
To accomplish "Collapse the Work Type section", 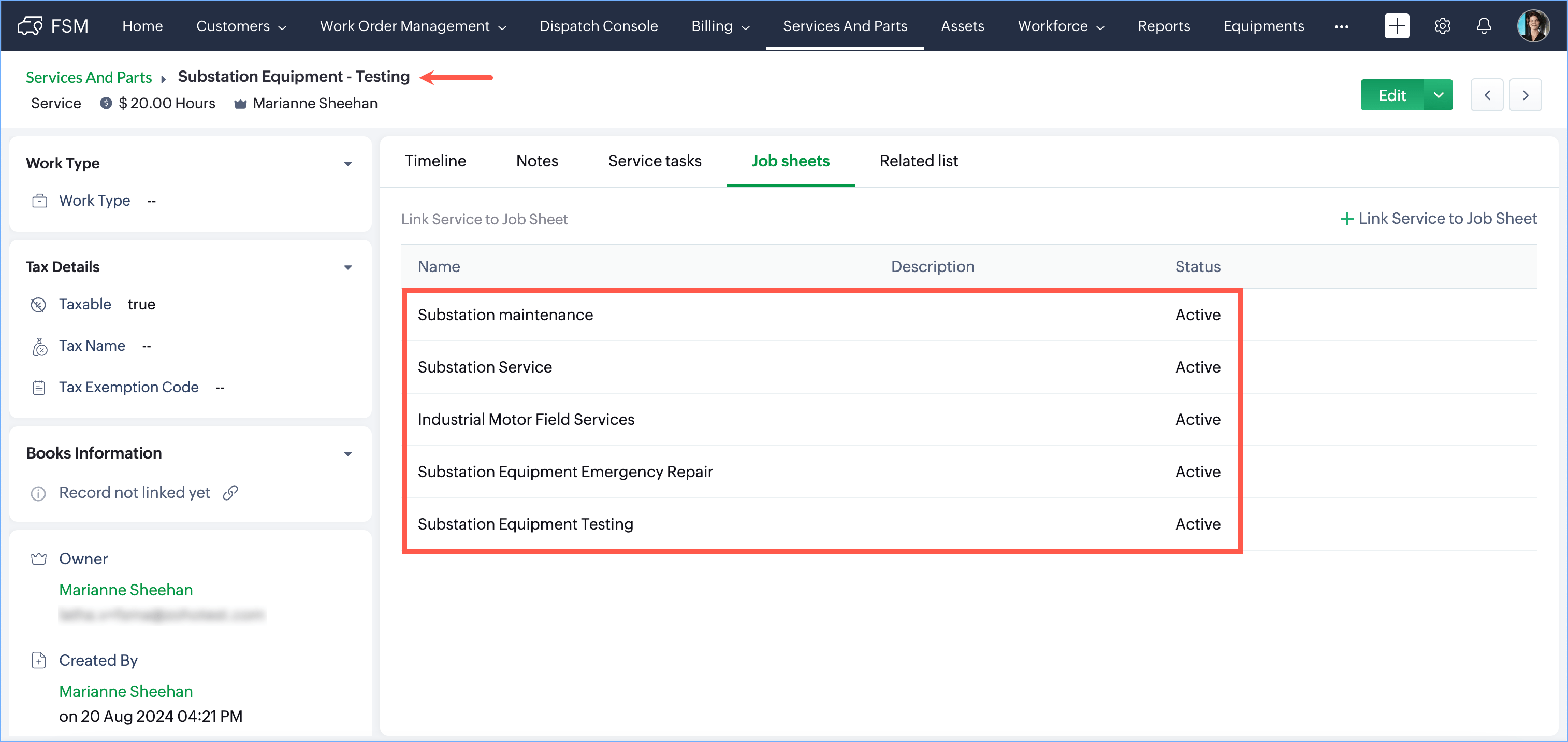I will click(x=347, y=163).
